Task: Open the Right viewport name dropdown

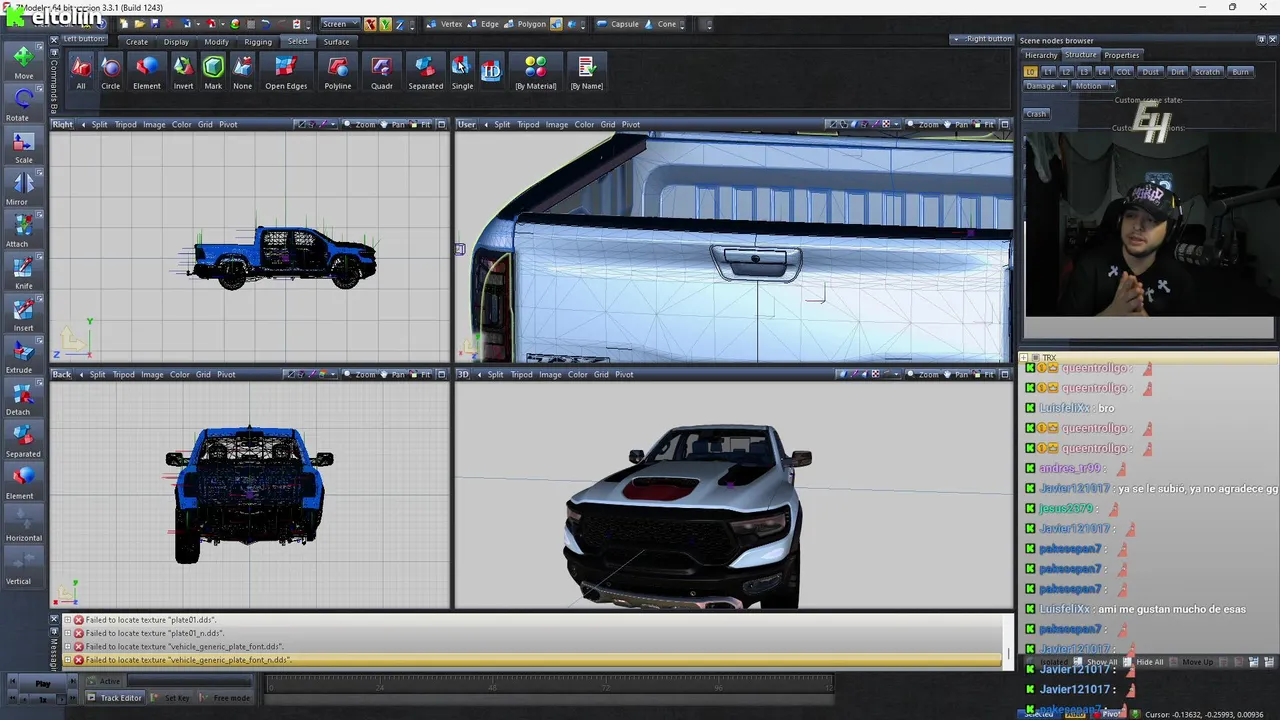Action: coord(63,125)
